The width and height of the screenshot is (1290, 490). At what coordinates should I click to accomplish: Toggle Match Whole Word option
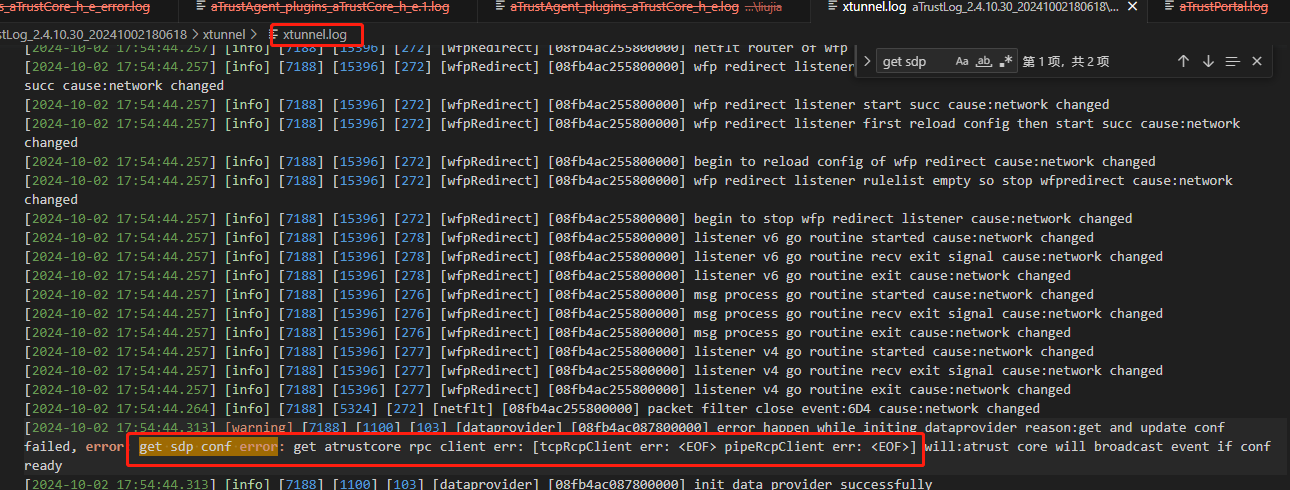(x=984, y=62)
